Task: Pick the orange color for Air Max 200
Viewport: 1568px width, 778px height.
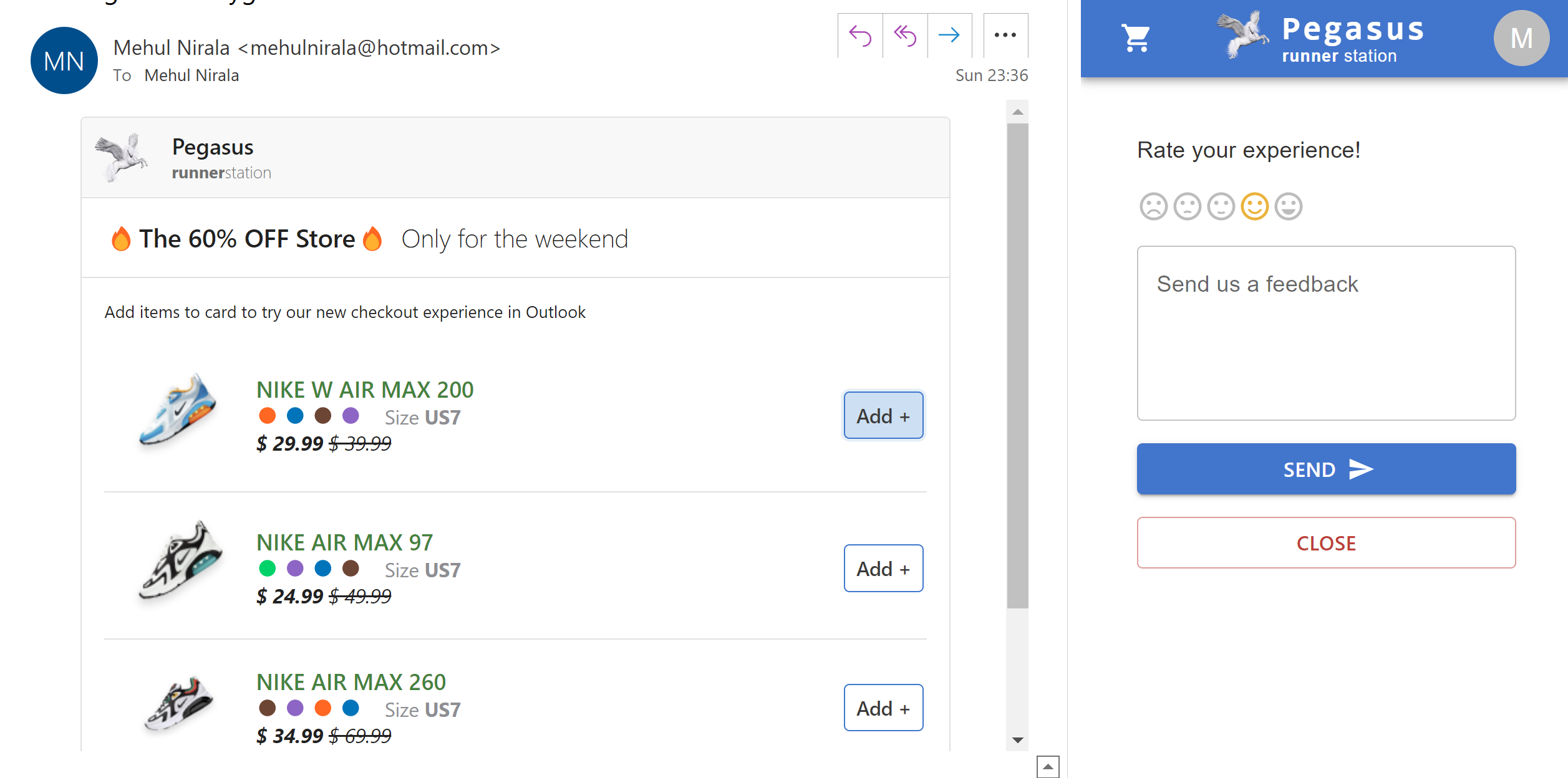Action: [268, 416]
